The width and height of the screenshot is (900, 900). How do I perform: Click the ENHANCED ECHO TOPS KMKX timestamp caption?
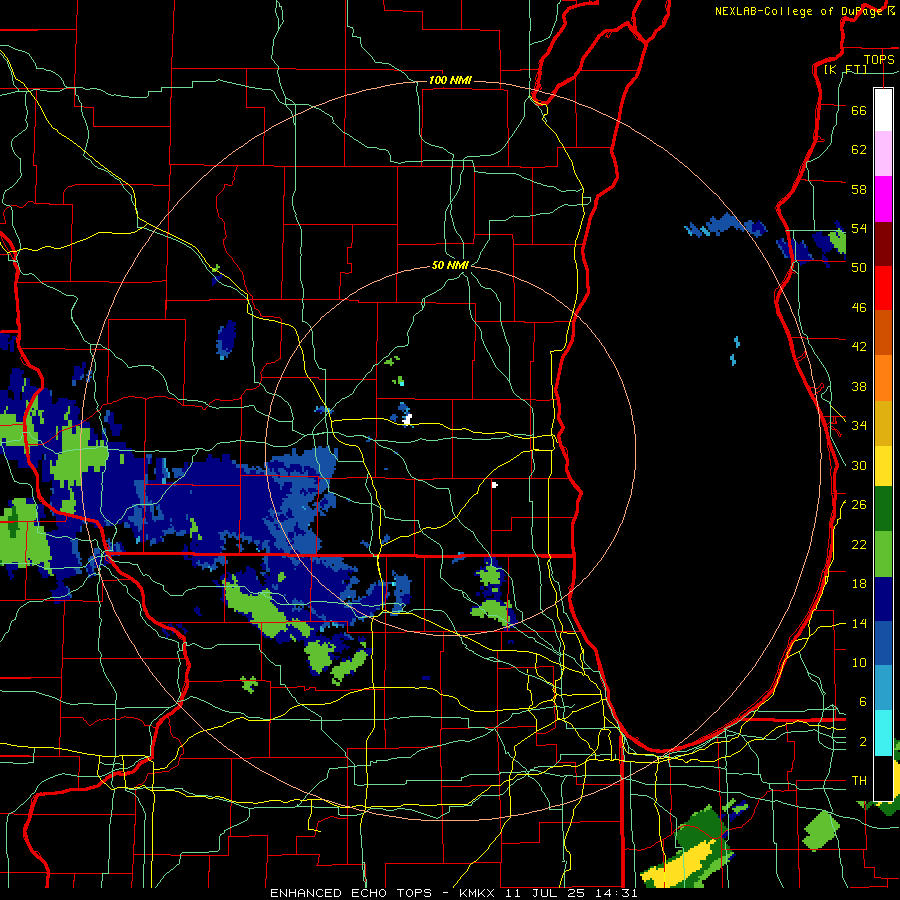[453, 893]
